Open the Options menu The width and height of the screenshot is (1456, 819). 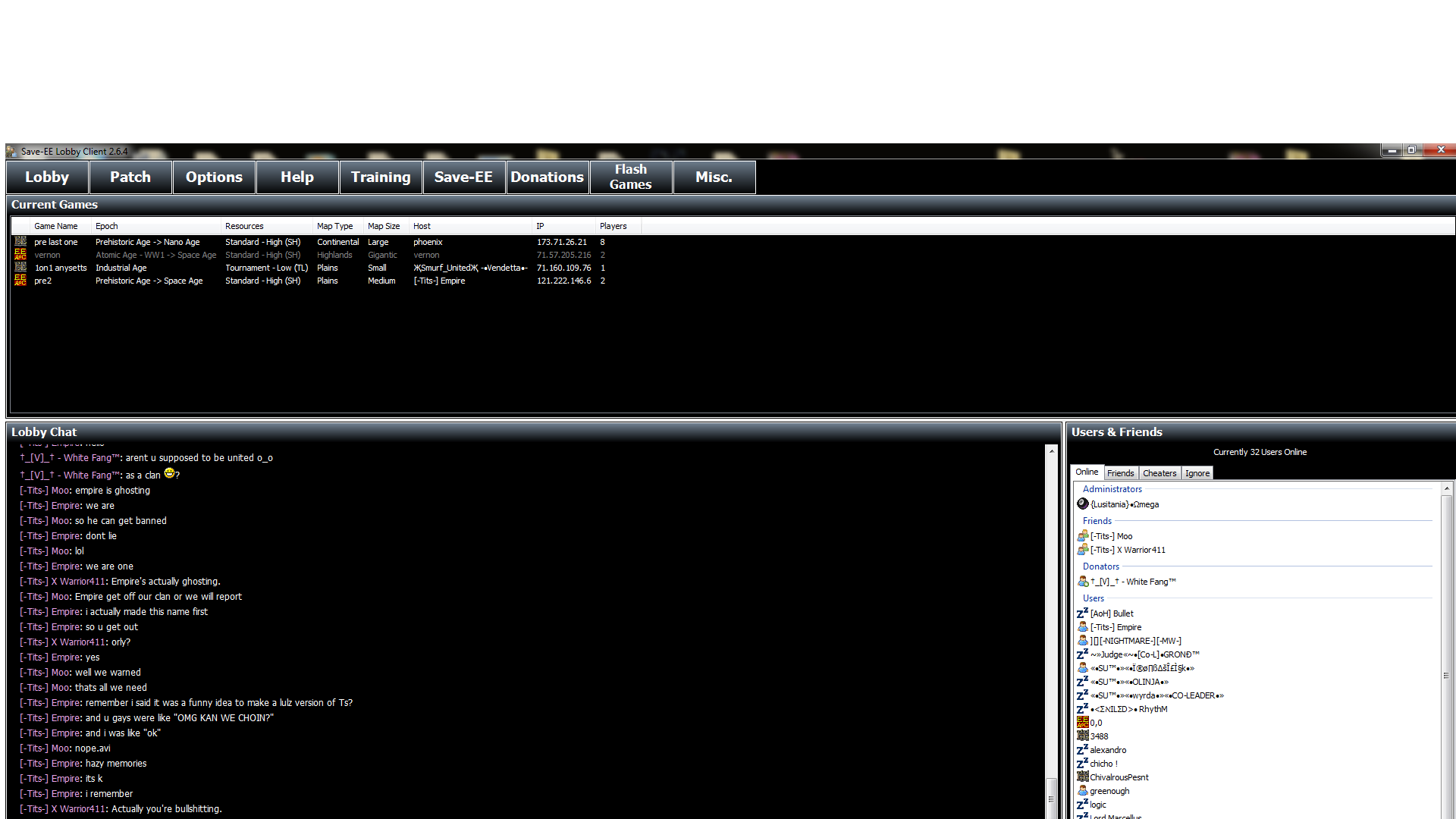click(214, 177)
